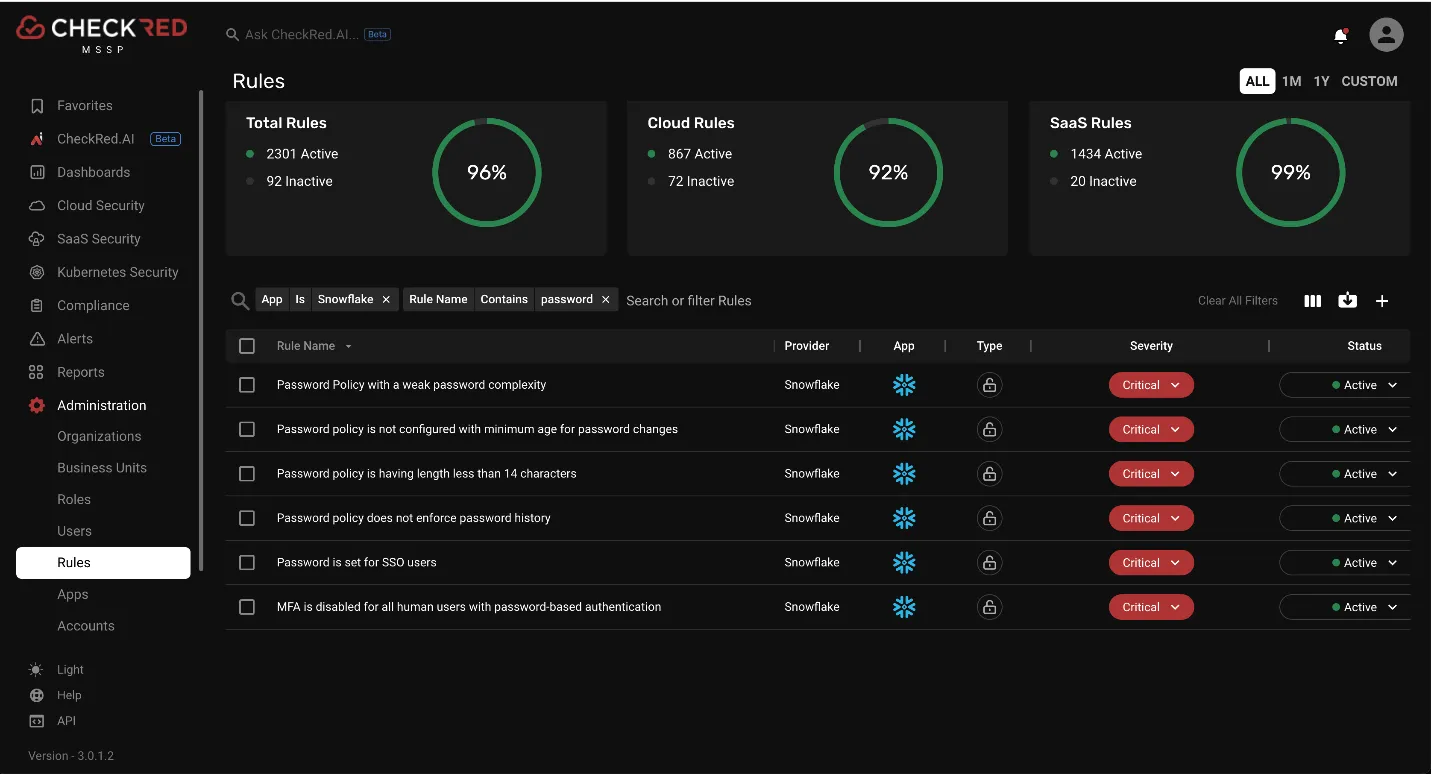Select the CUSTOM time range tab
The width and height of the screenshot is (1431, 774).
point(1369,81)
